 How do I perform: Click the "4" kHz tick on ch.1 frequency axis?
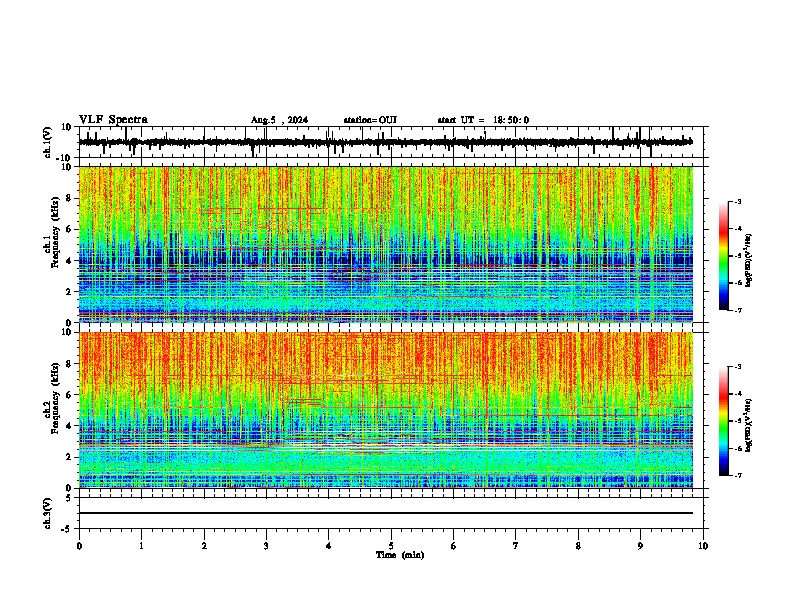pos(70,261)
